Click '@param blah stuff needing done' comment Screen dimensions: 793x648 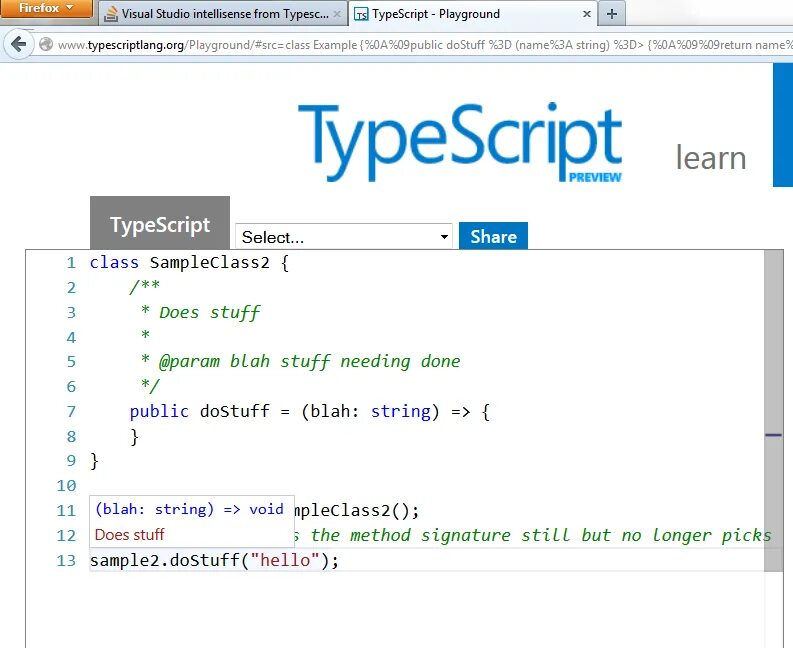tap(309, 362)
